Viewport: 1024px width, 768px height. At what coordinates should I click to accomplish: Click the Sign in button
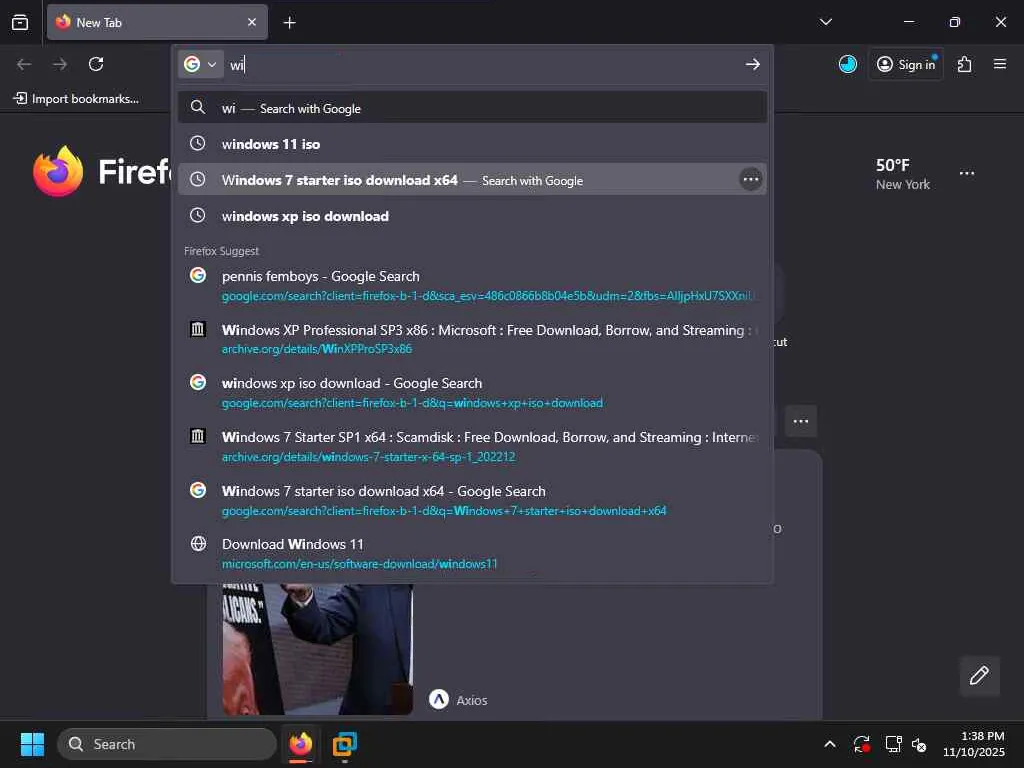906,64
